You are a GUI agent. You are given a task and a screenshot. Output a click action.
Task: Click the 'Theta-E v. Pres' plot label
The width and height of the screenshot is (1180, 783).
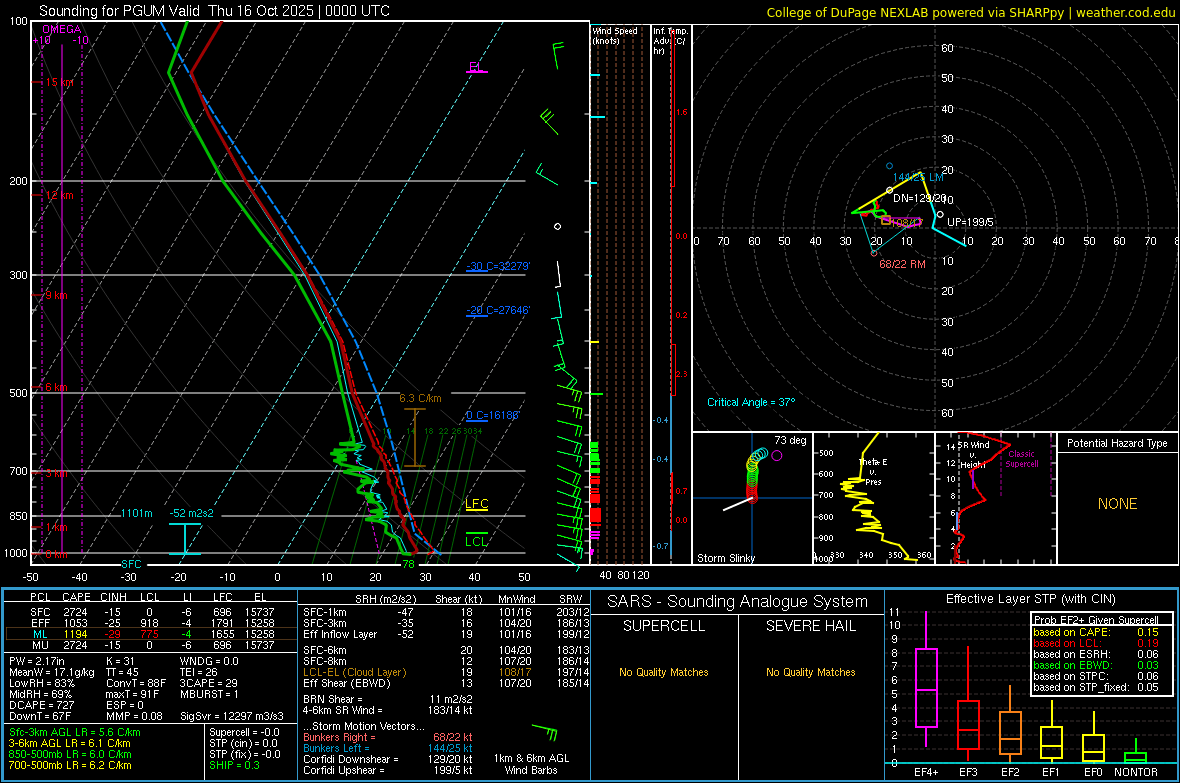(873, 471)
